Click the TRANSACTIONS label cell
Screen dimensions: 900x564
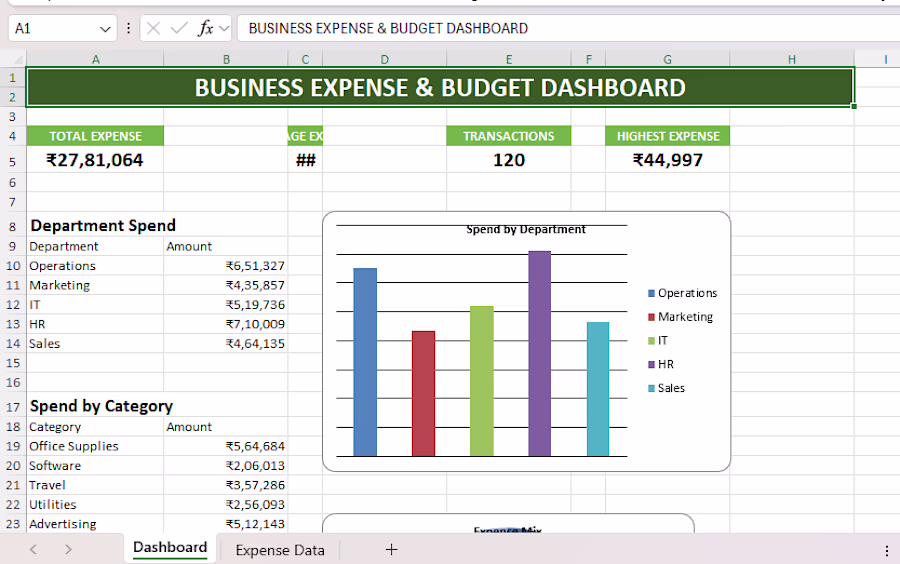pos(509,136)
